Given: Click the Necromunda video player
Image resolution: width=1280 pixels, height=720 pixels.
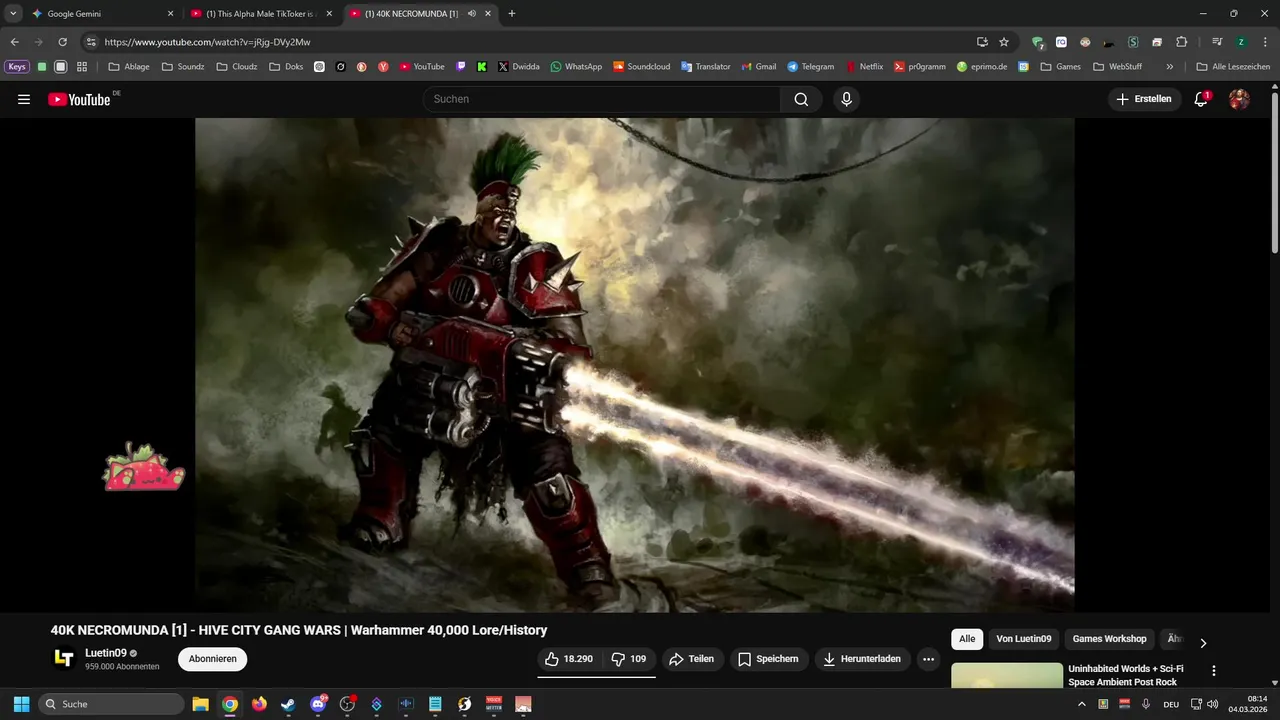Looking at the screenshot, I should pos(635,365).
